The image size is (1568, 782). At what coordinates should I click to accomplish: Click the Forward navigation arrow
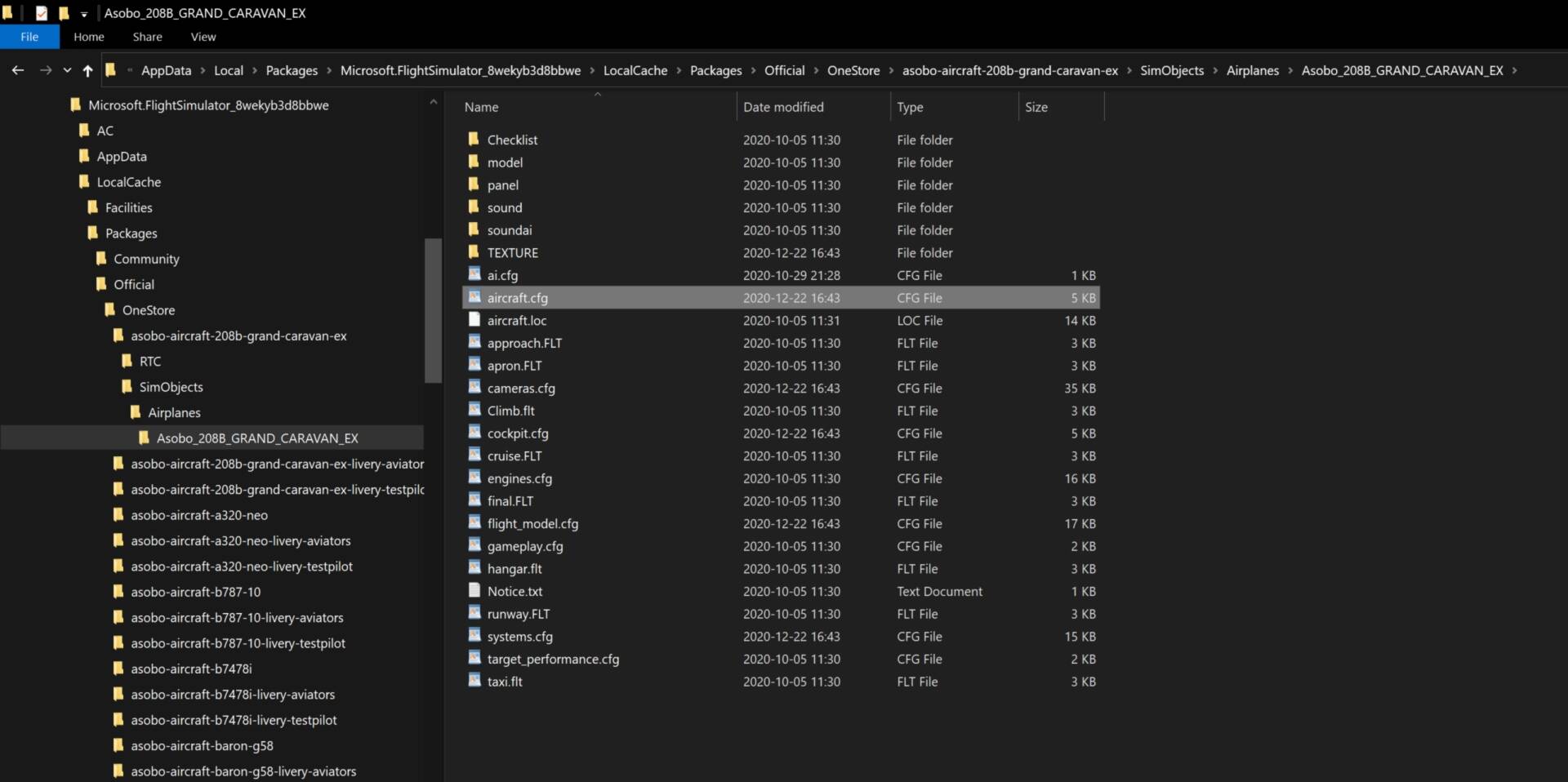(x=46, y=70)
